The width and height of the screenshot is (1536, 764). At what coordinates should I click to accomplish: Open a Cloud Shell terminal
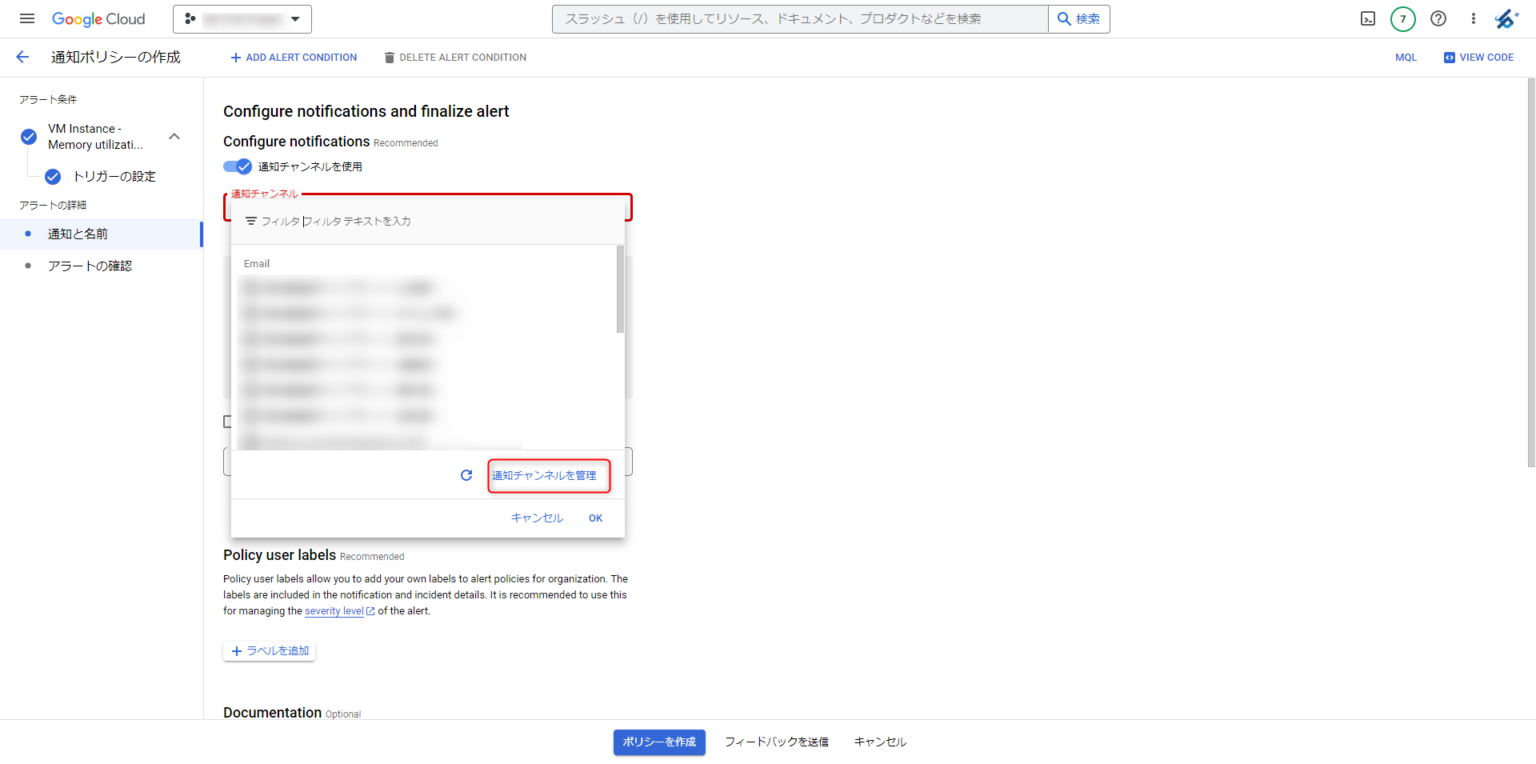click(x=1367, y=17)
